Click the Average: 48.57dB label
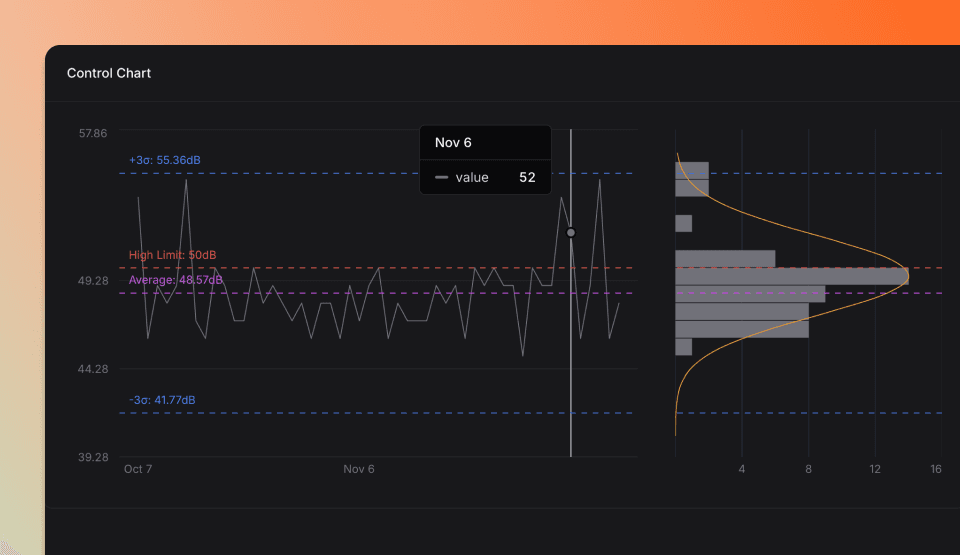The image size is (960, 555). click(x=176, y=280)
